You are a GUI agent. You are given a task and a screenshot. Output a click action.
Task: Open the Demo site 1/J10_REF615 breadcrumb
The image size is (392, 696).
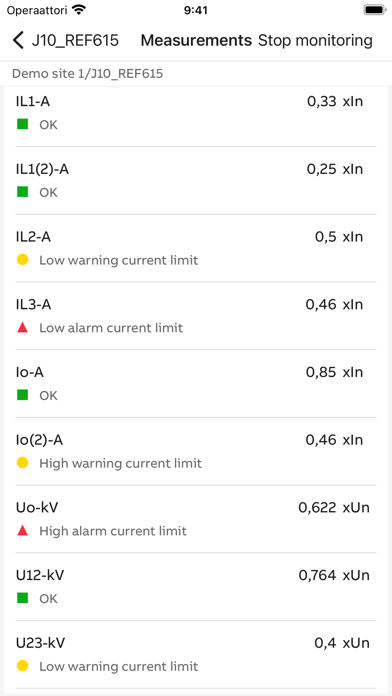(87, 74)
